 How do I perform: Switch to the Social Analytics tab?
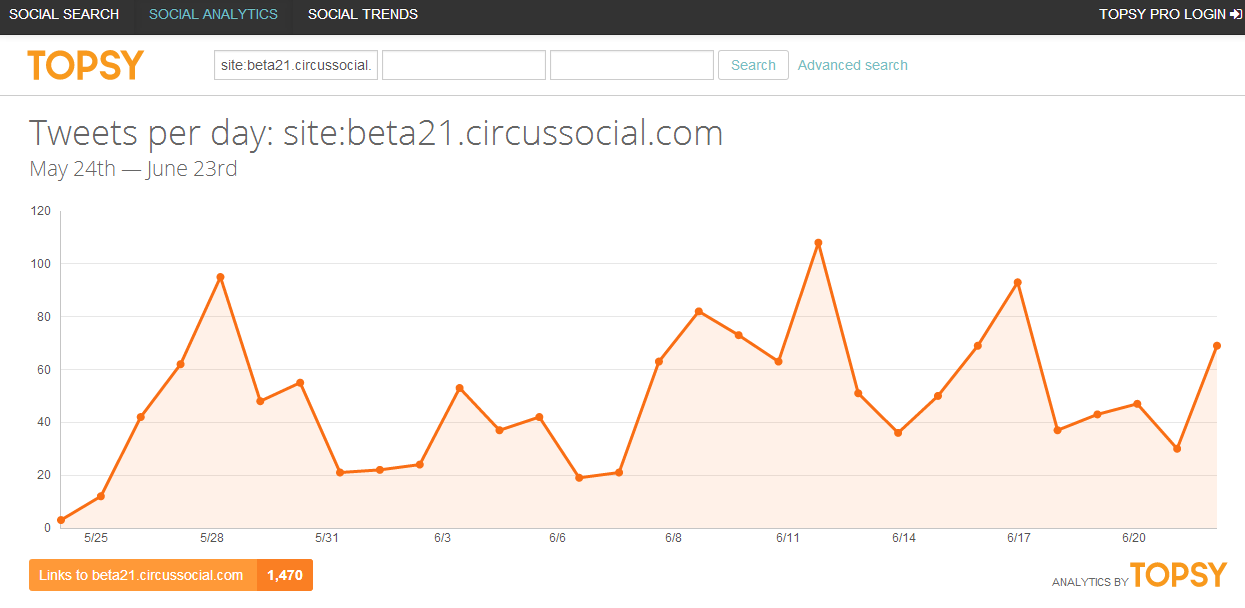point(213,14)
